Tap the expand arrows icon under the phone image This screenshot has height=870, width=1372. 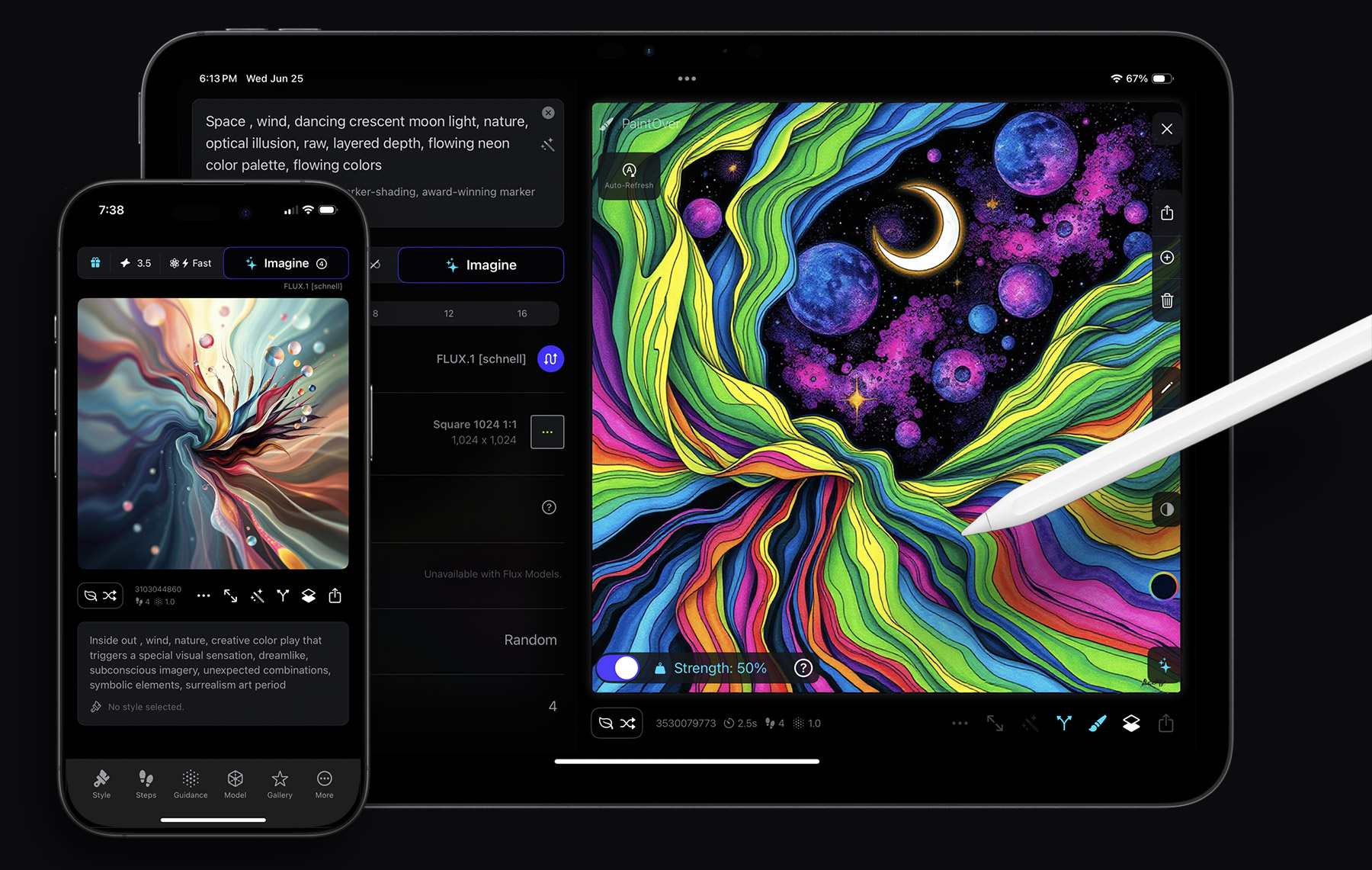point(231,596)
